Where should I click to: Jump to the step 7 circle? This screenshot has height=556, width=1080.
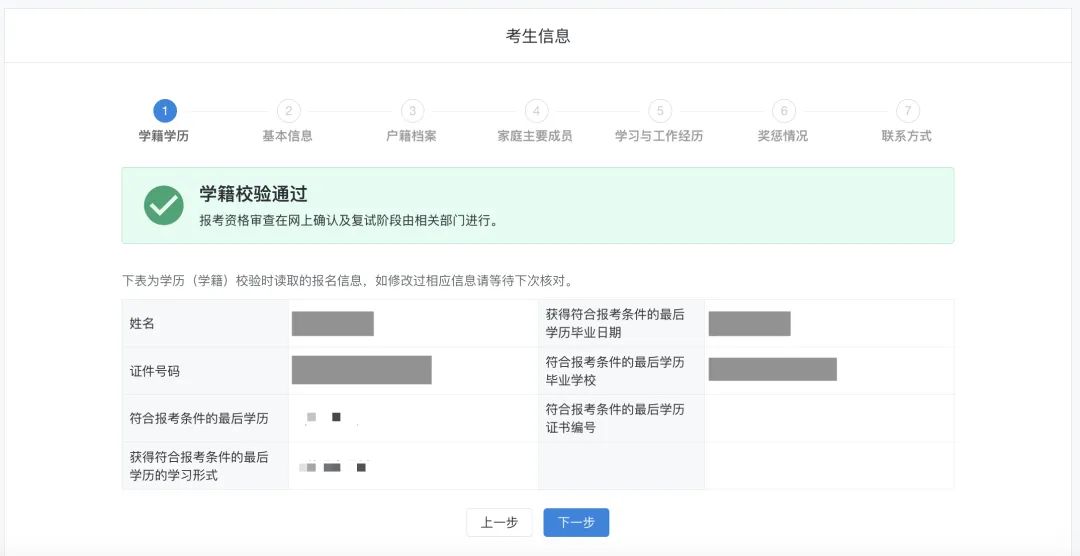tap(907, 111)
